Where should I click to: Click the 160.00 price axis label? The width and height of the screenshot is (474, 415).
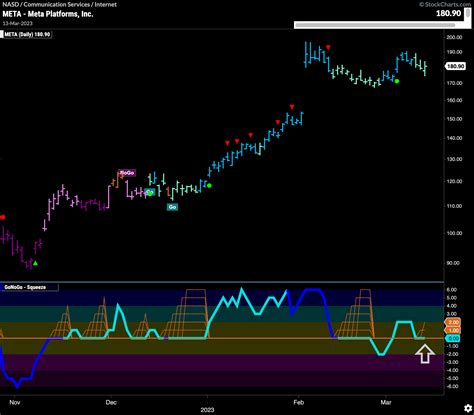[x=454, y=100]
